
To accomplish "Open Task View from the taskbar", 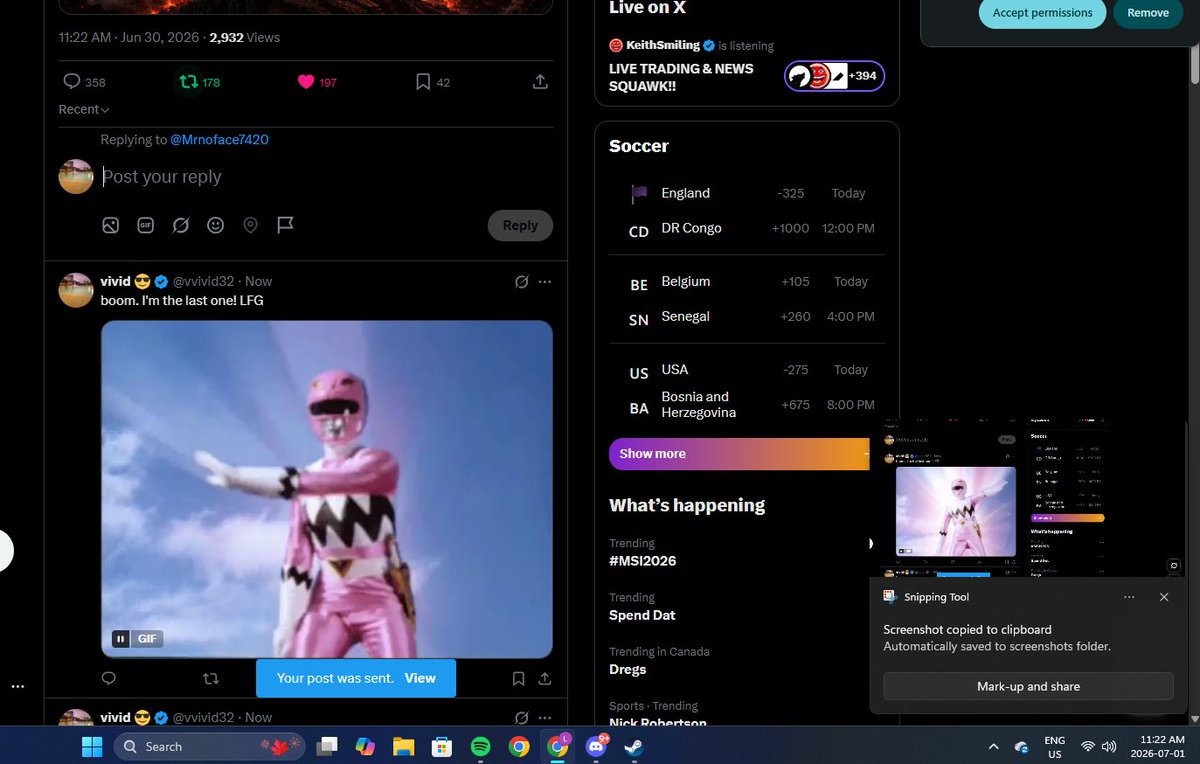I will pyautogui.click(x=328, y=747).
